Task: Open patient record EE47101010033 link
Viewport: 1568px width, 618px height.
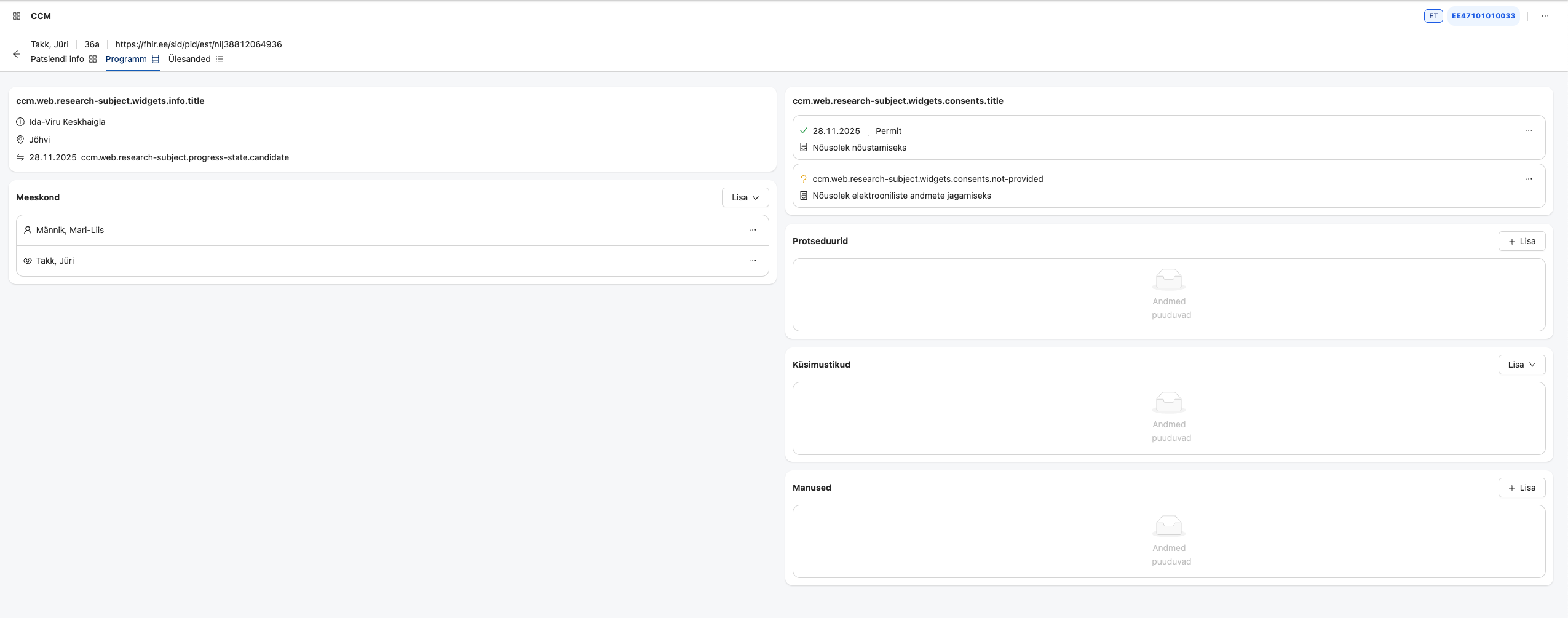Action: pyautogui.click(x=1483, y=15)
